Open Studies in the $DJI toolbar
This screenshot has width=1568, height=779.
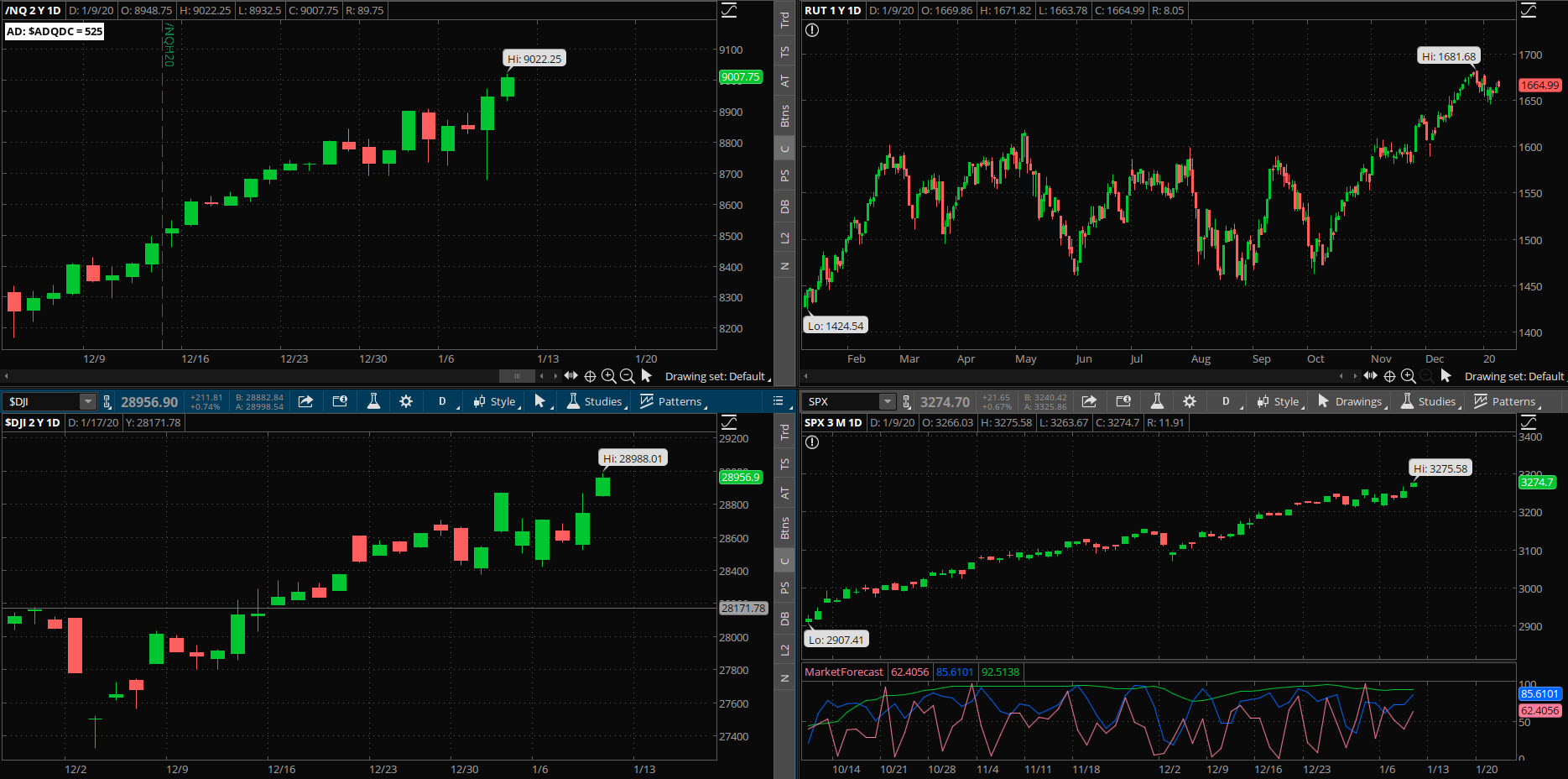pyautogui.click(x=596, y=401)
